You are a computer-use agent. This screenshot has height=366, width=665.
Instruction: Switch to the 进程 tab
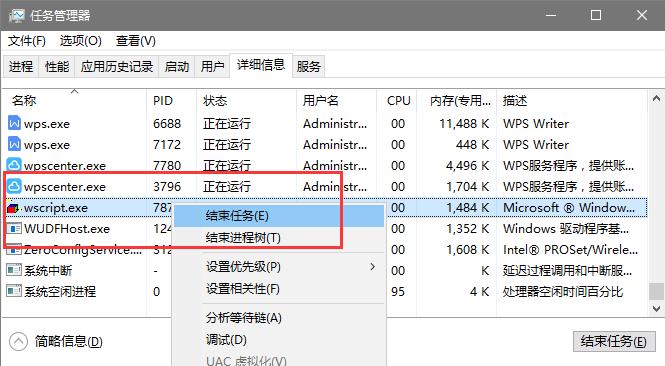[x=21, y=67]
